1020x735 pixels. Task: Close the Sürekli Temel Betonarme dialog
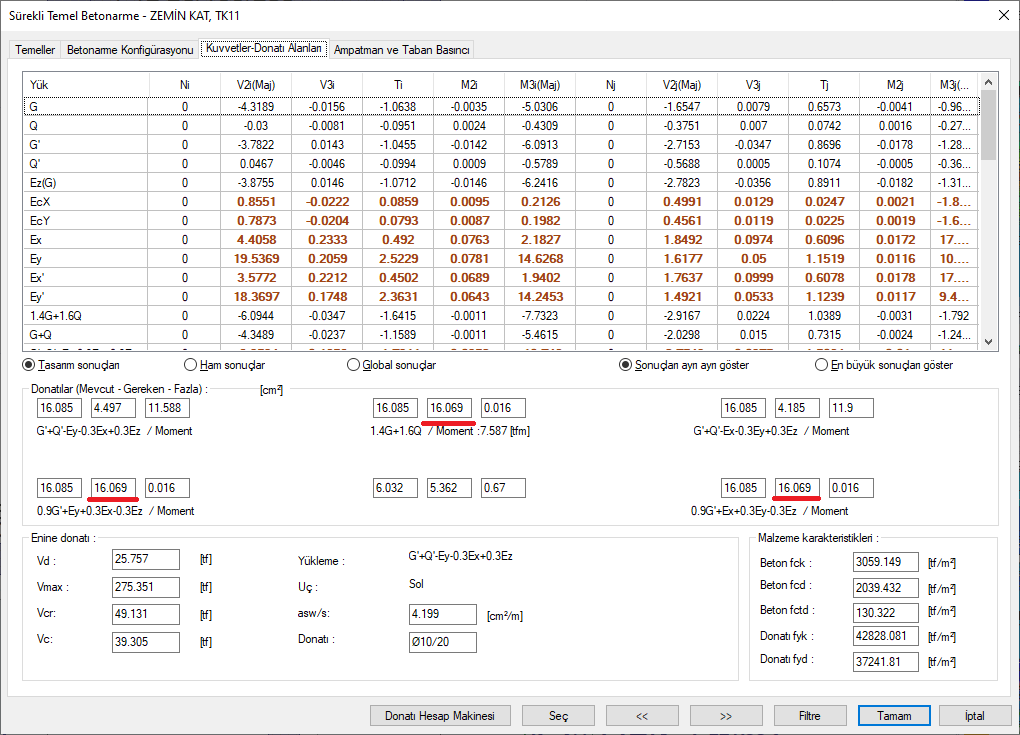click(x=1004, y=15)
